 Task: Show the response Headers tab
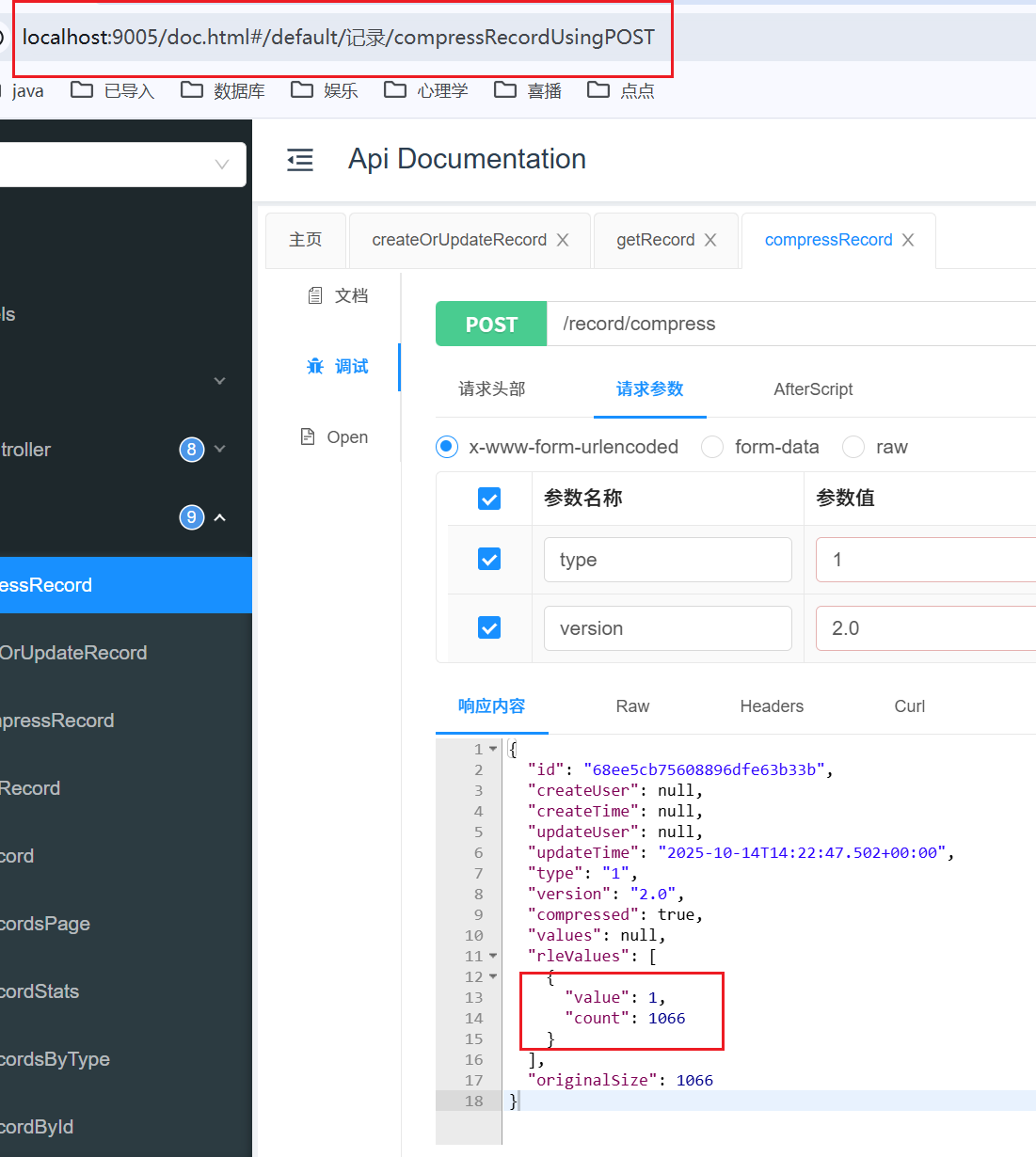(x=772, y=705)
